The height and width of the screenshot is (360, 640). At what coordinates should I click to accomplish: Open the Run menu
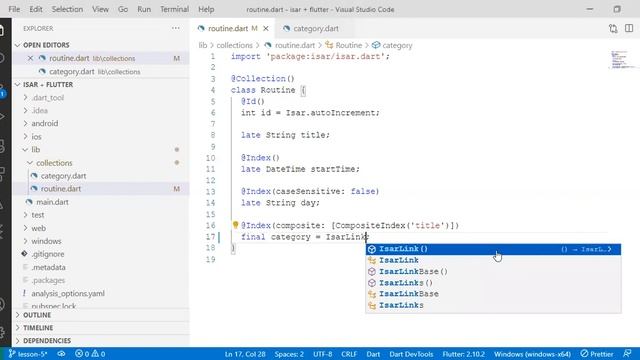[144, 9]
